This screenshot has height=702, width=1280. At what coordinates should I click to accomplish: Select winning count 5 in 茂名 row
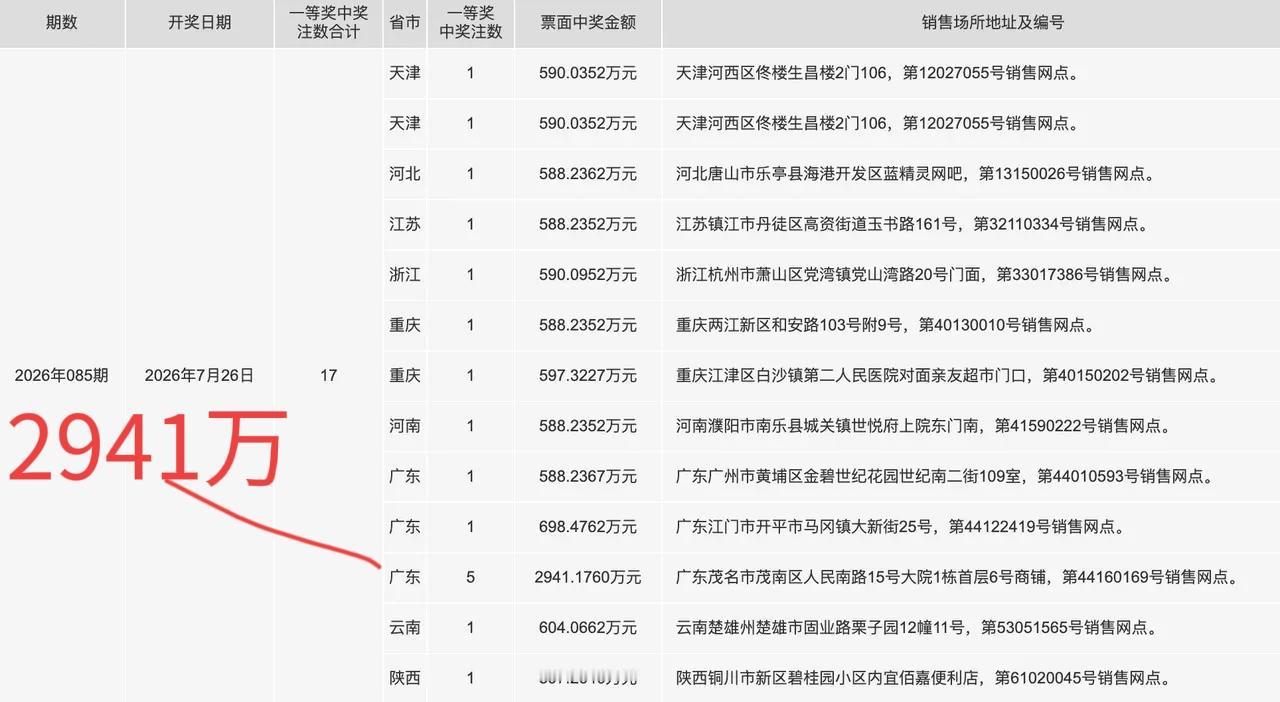pos(471,577)
